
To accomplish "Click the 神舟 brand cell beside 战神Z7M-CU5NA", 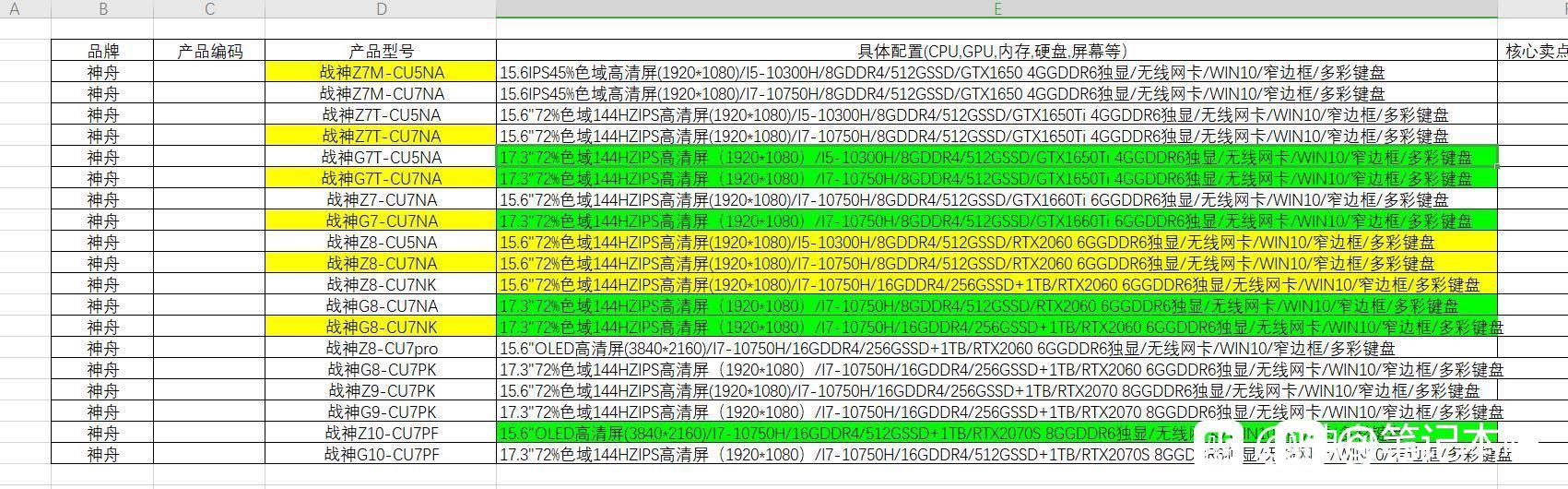I will [x=102, y=72].
